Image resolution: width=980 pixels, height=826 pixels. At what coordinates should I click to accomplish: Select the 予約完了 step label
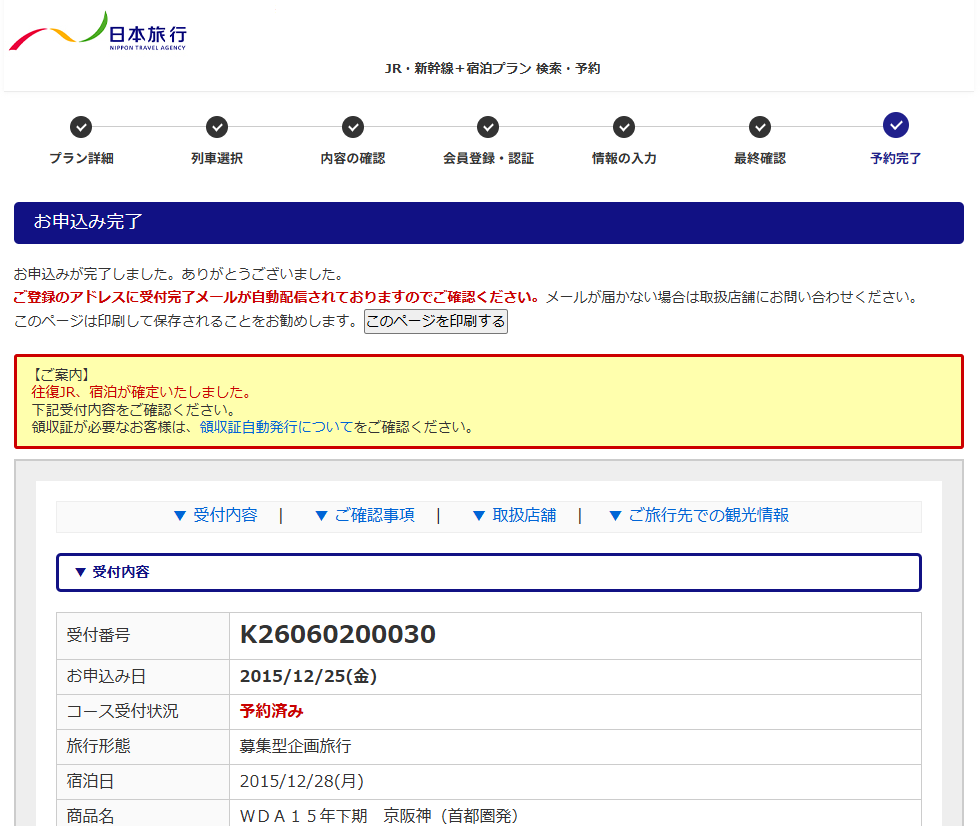click(x=896, y=159)
